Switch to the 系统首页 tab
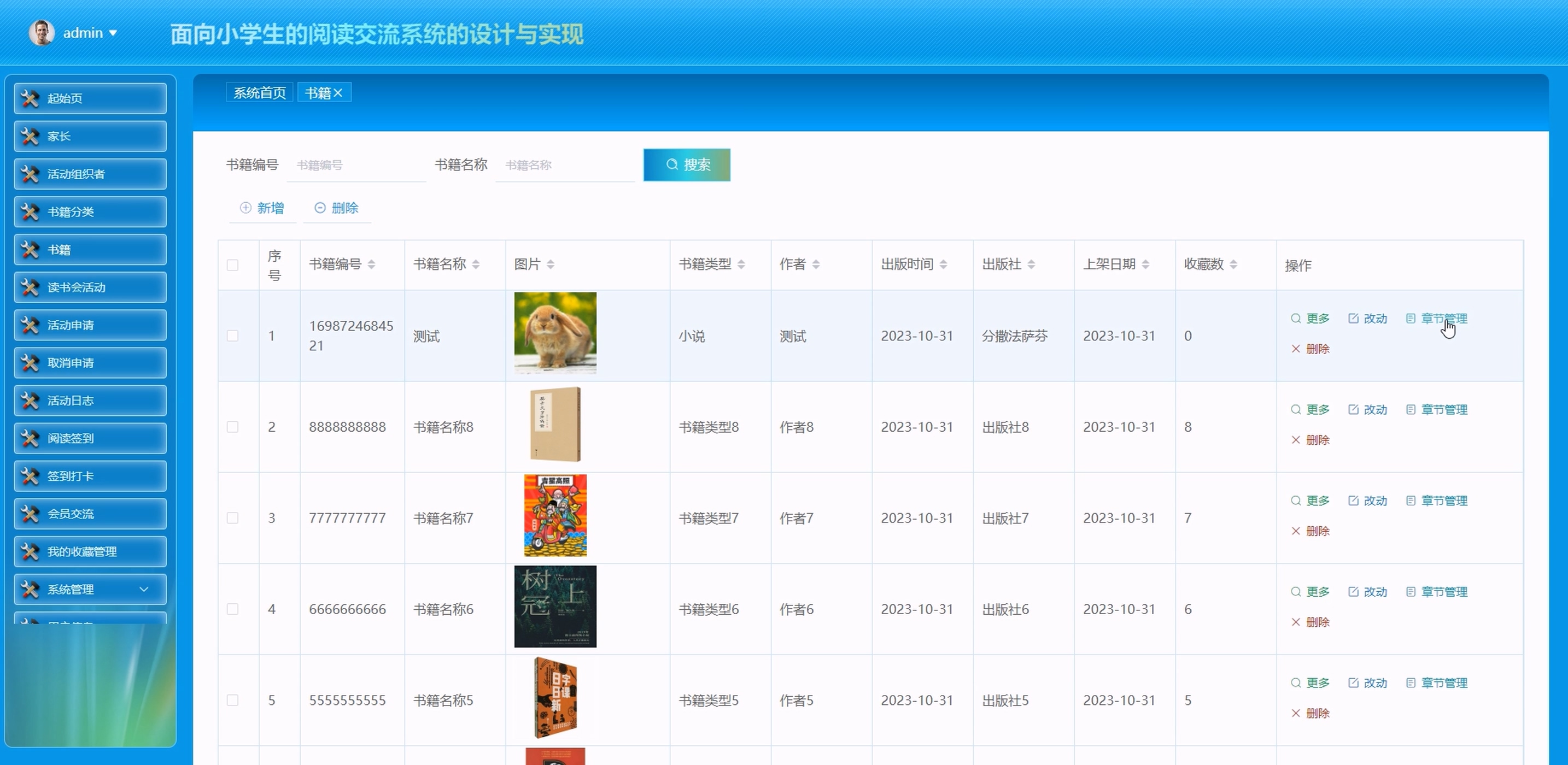This screenshot has width=1568, height=765. point(260,93)
